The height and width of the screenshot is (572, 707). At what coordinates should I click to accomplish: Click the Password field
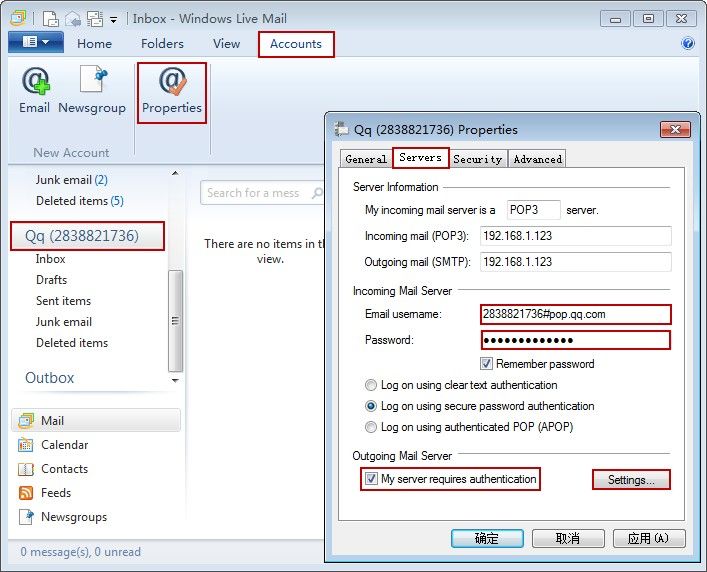coord(576,340)
